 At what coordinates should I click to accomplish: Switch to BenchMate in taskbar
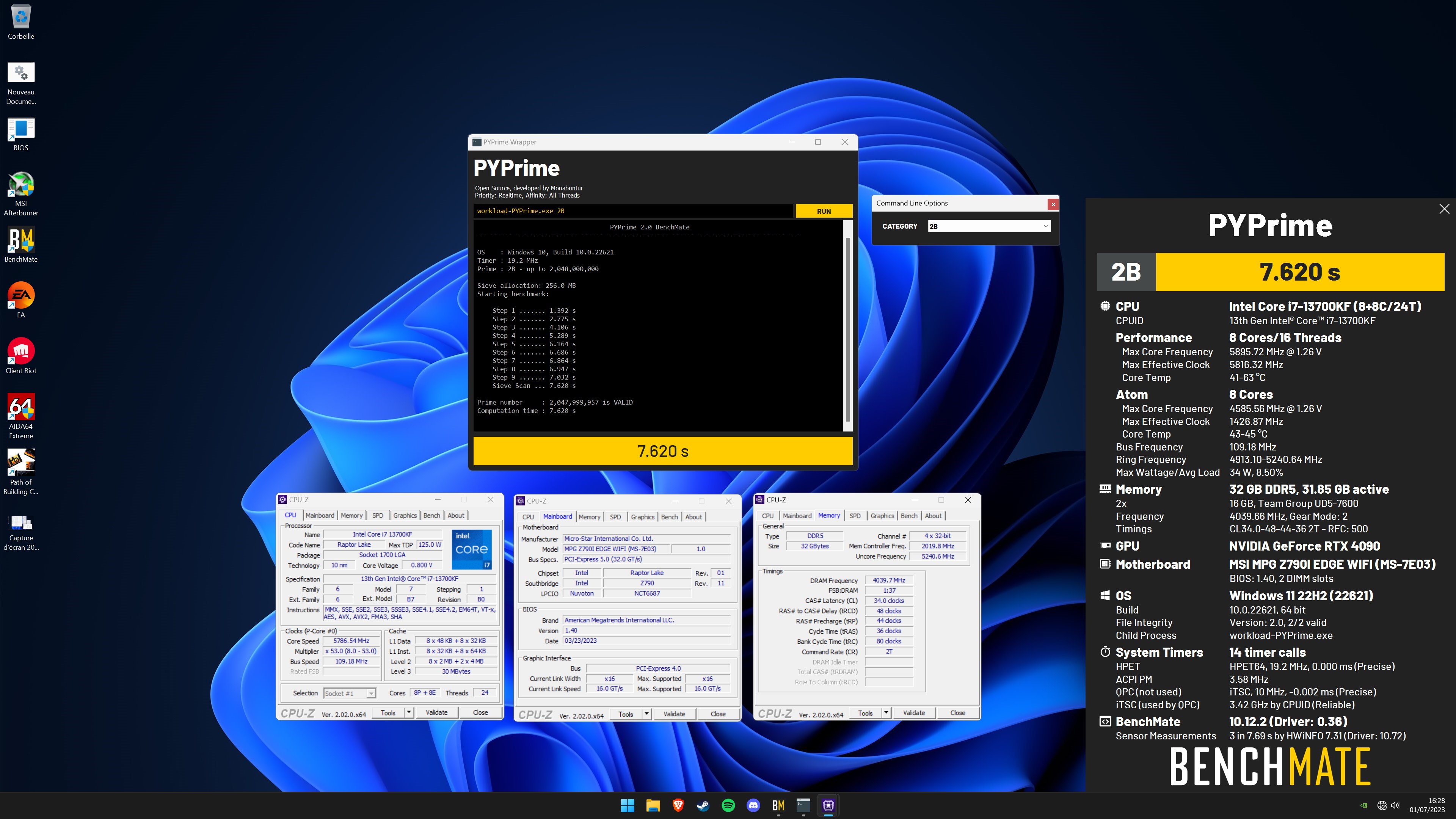[x=778, y=805]
